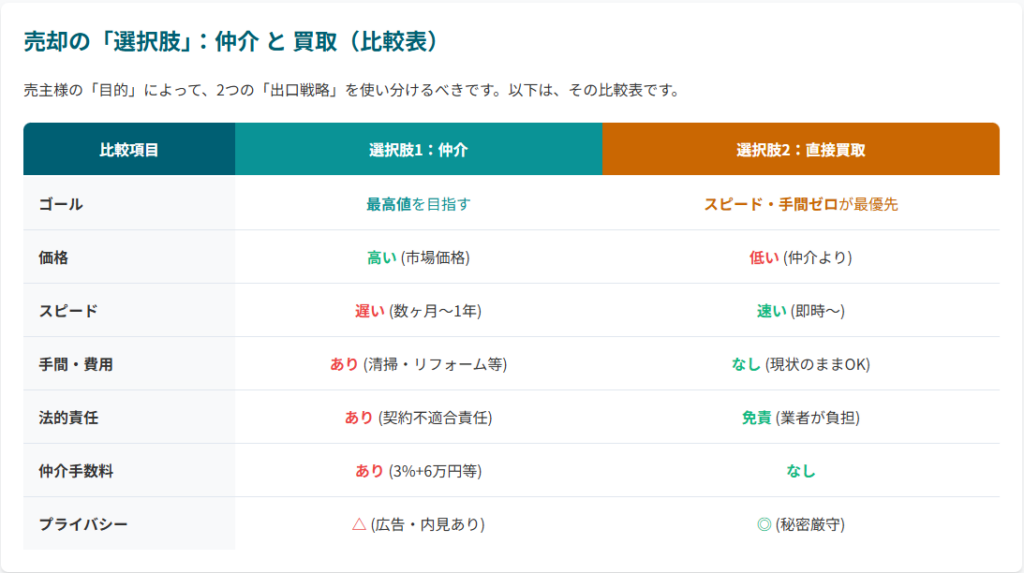Click the heading 売却の「選択肢」：仲介 と 買取
This screenshot has height=573, width=1024.
[x=231, y=42]
